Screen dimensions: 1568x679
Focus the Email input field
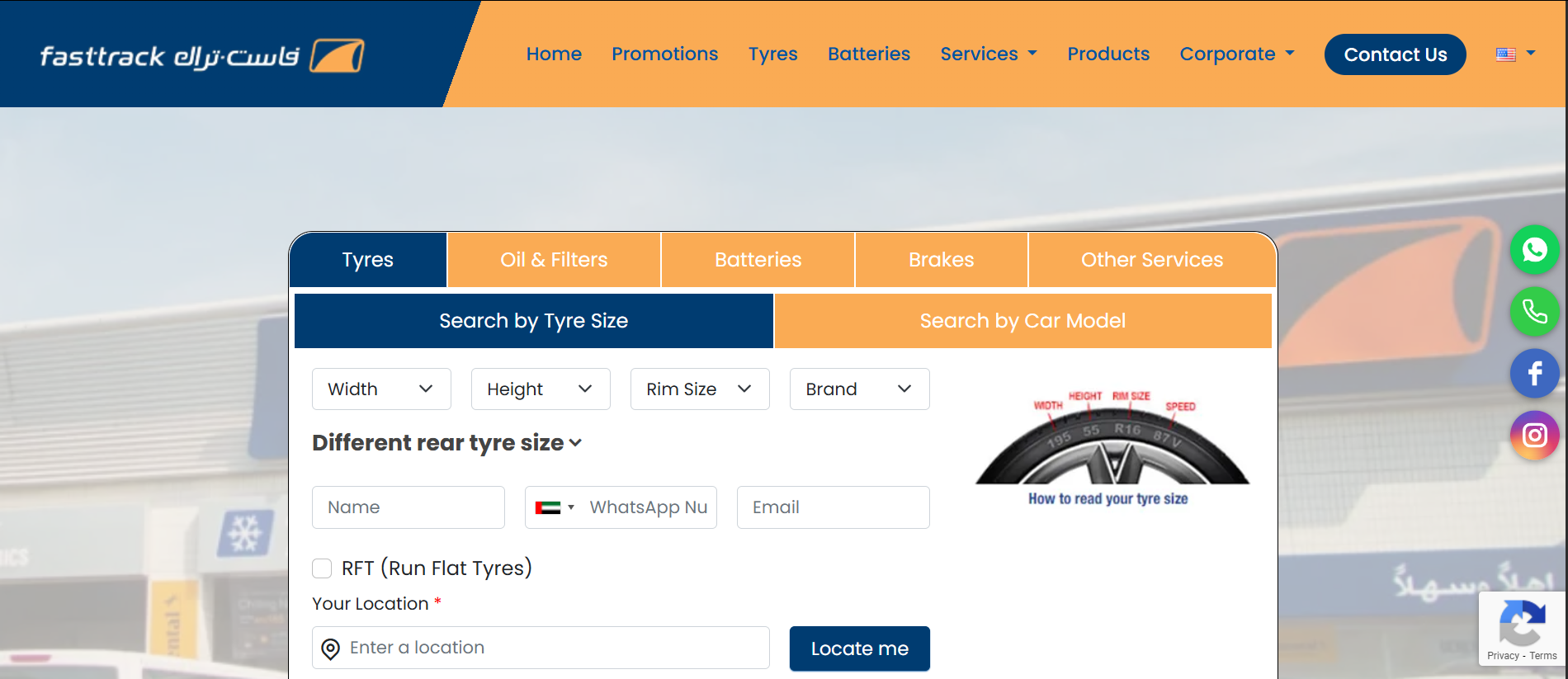click(x=834, y=507)
